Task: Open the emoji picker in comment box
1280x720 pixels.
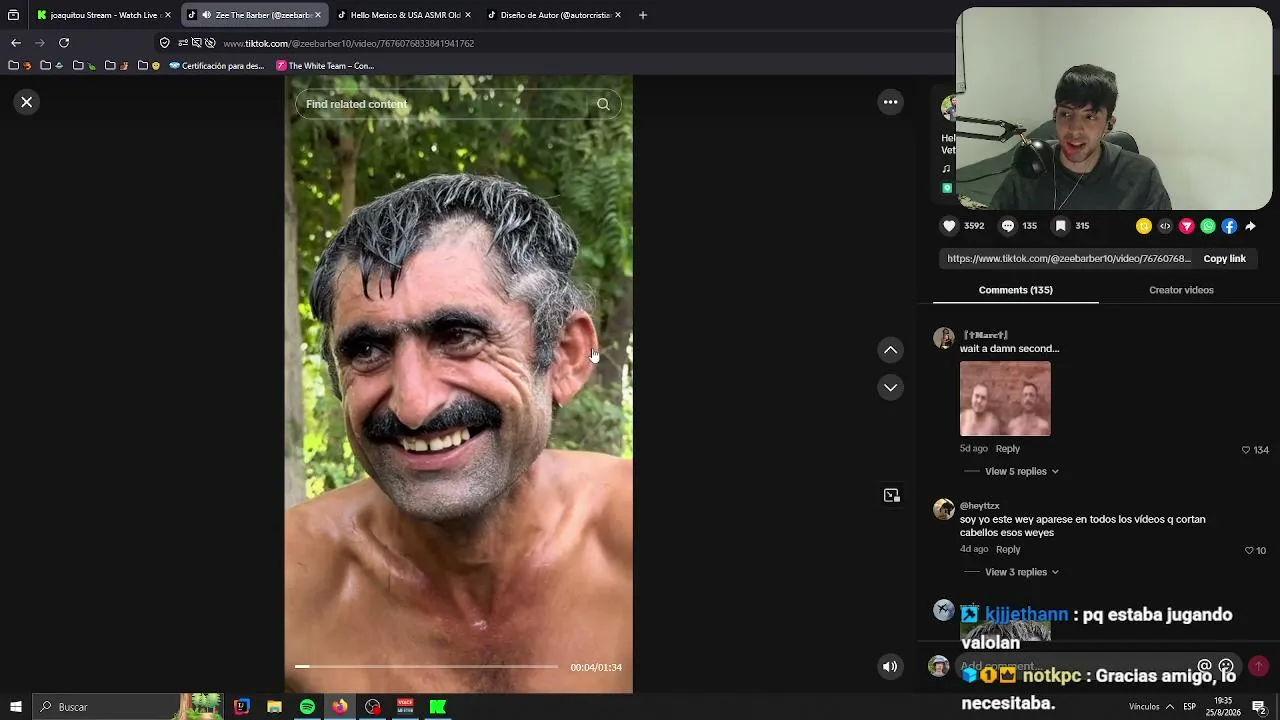Action: pos(1226,666)
